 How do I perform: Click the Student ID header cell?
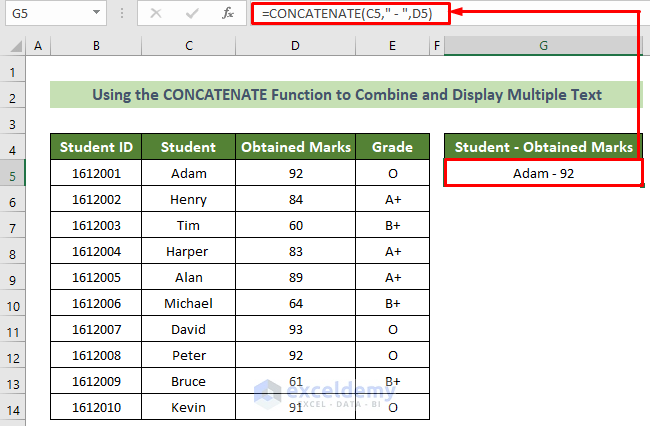pyautogui.click(x=96, y=147)
